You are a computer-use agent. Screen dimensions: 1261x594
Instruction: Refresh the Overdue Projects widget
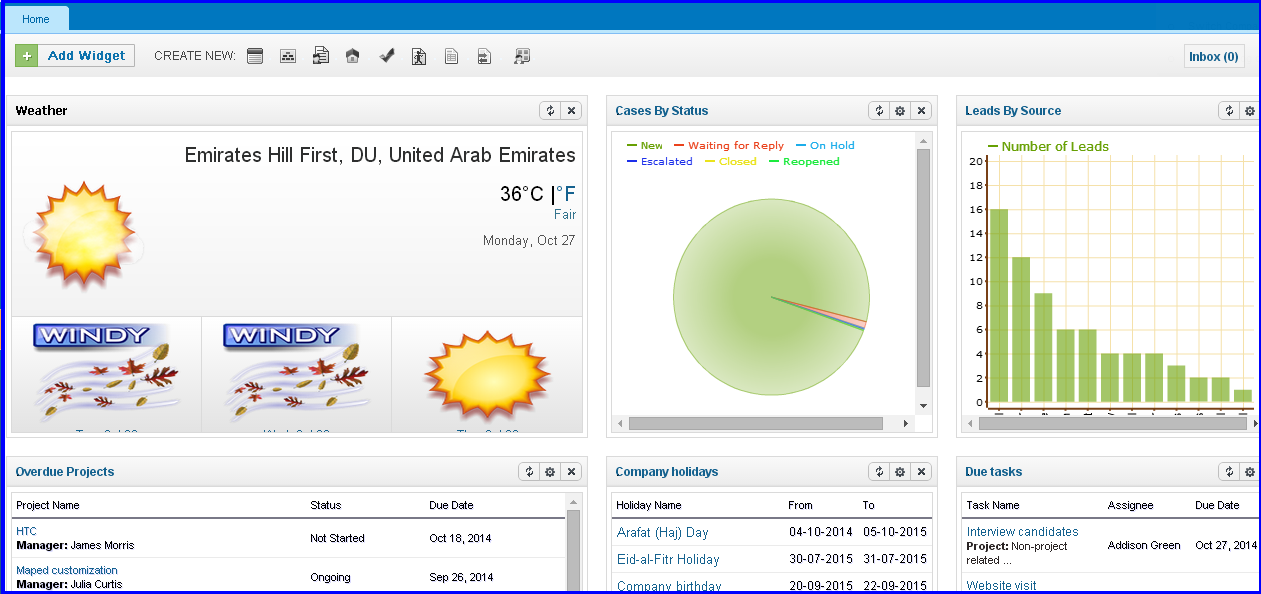[x=528, y=472]
